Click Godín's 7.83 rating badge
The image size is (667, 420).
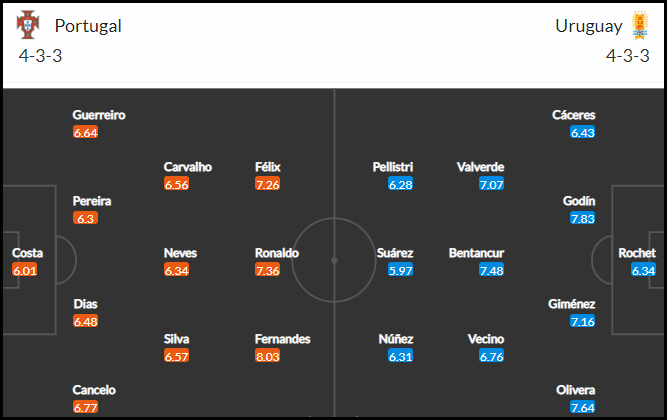582,218
